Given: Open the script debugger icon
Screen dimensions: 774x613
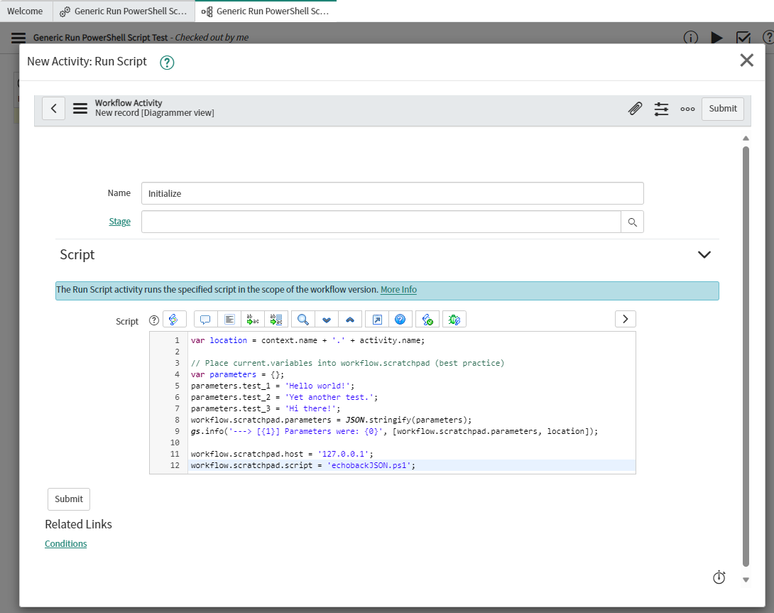Looking at the screenshot, I should (x=454, y=319).
